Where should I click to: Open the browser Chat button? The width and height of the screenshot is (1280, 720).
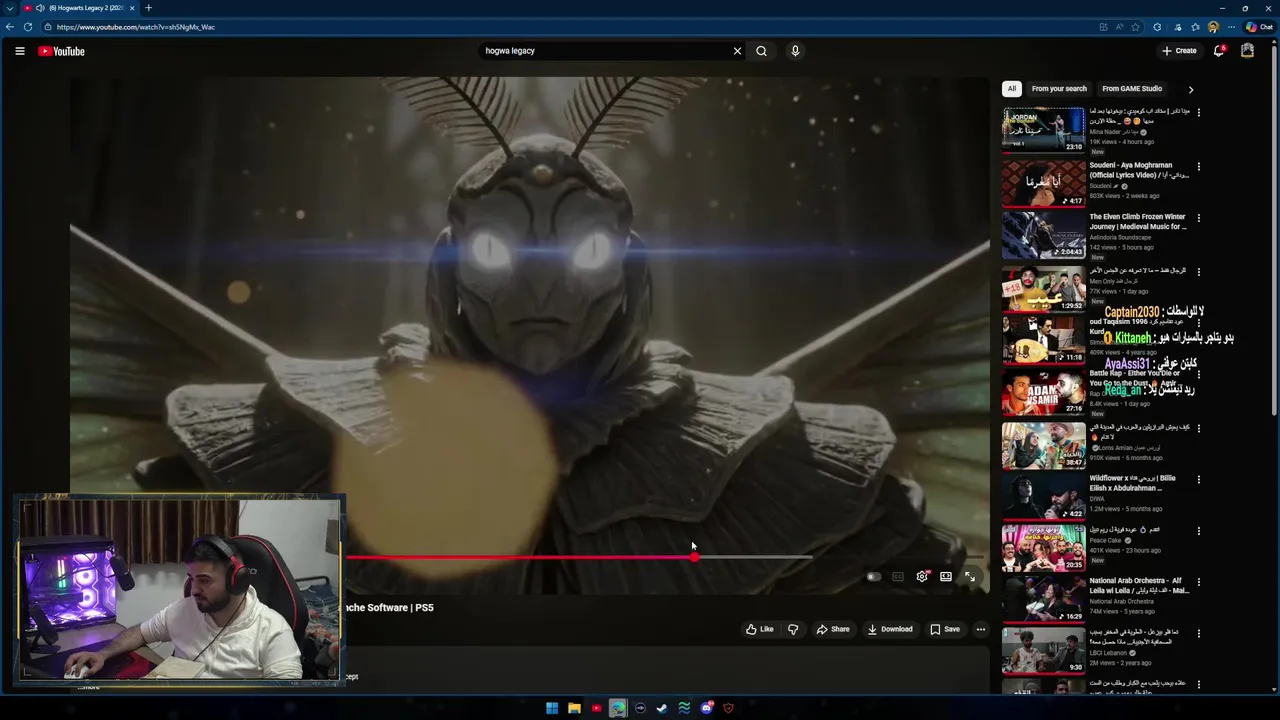tap(1259, 27)
